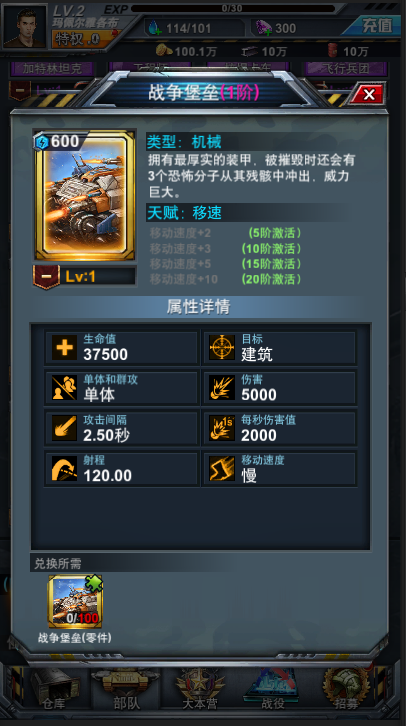The width and height of the screenshot is (406, 726).
Task: Close the 战争堡垒 detail popup
Action: coord(368,94)
